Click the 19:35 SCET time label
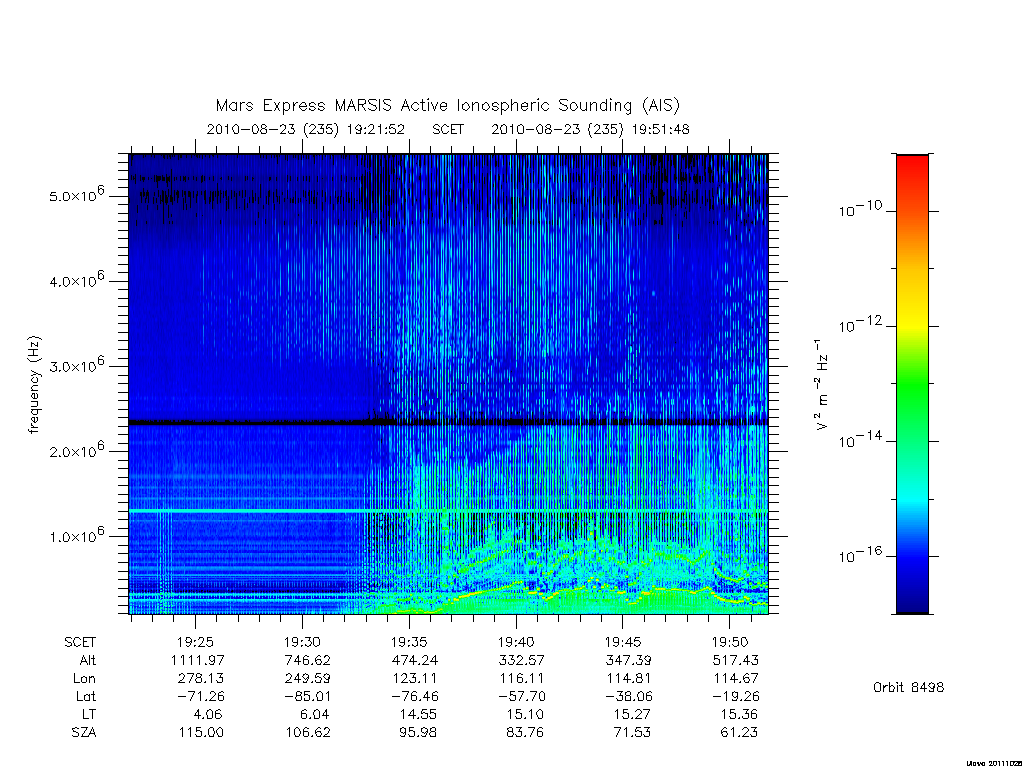The height and width of the screenshot is (768, 1024). click(x=409, y=642)
